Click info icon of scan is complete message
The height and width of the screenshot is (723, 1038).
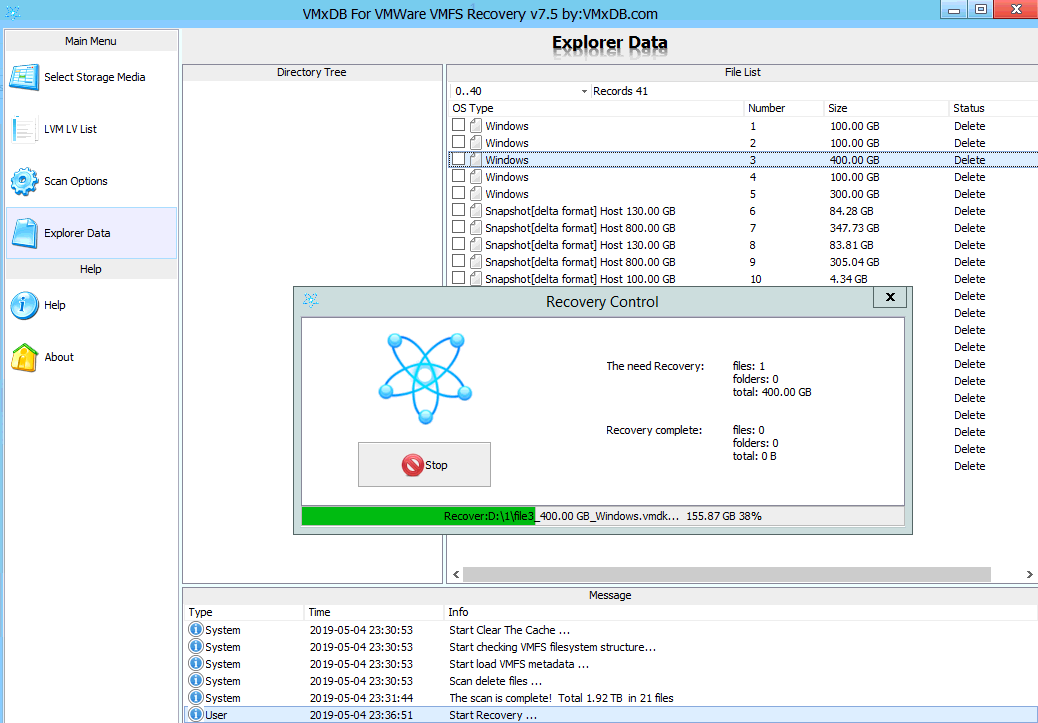(195, 698)
